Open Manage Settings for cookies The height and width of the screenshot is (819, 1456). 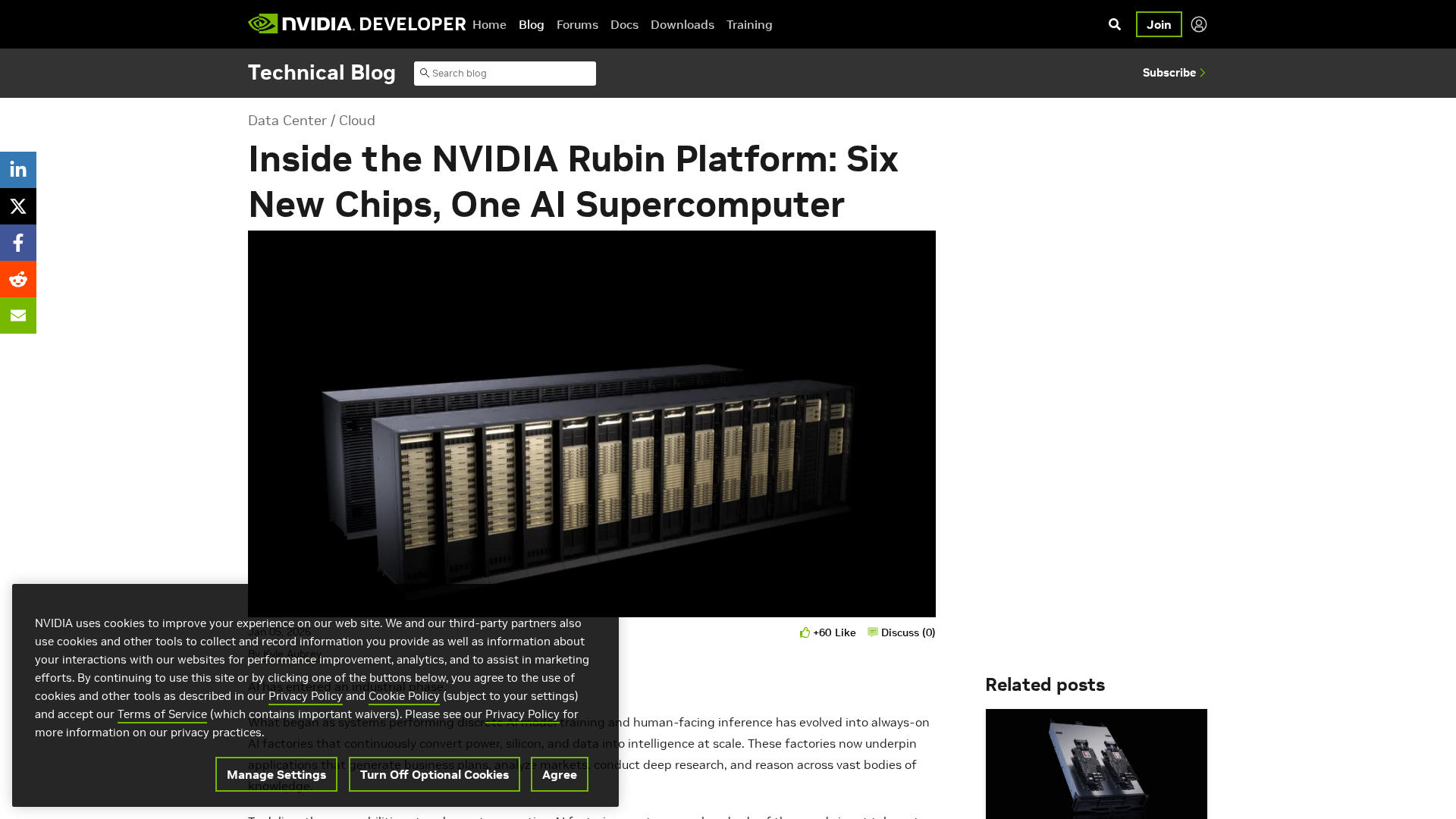coord(276,774)
